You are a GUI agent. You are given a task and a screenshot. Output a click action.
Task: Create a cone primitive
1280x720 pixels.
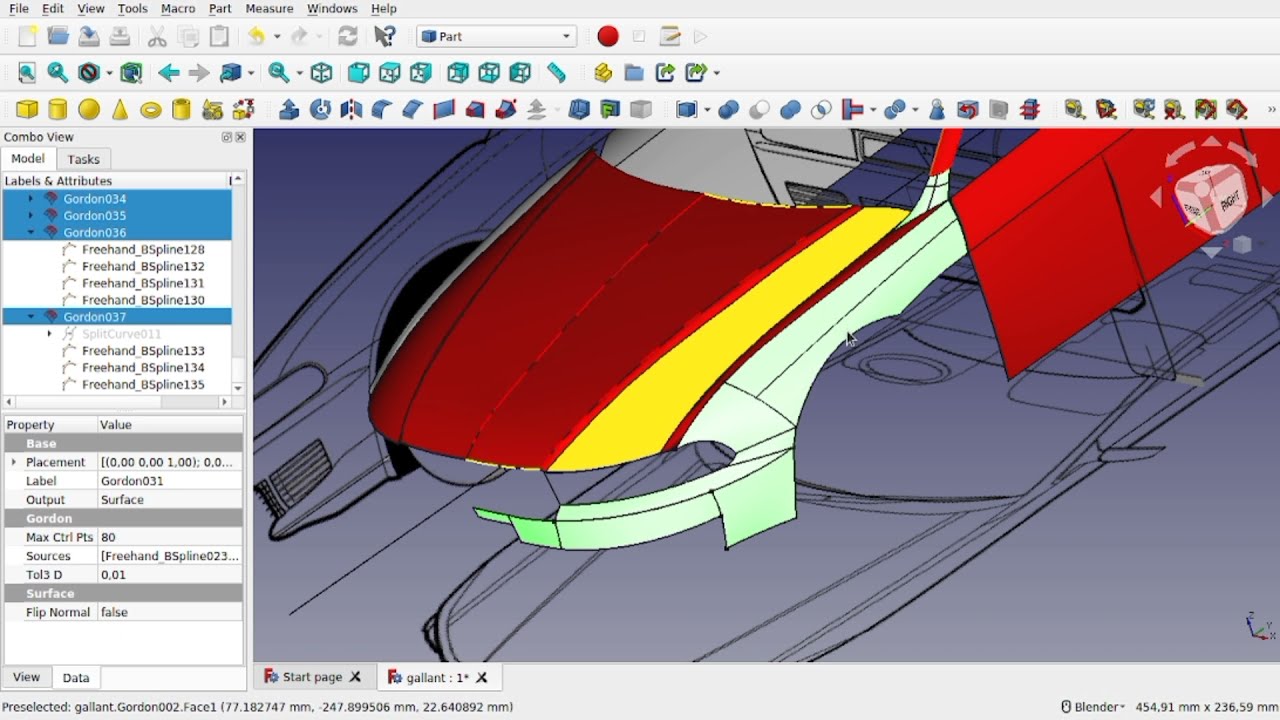[120, 109]
